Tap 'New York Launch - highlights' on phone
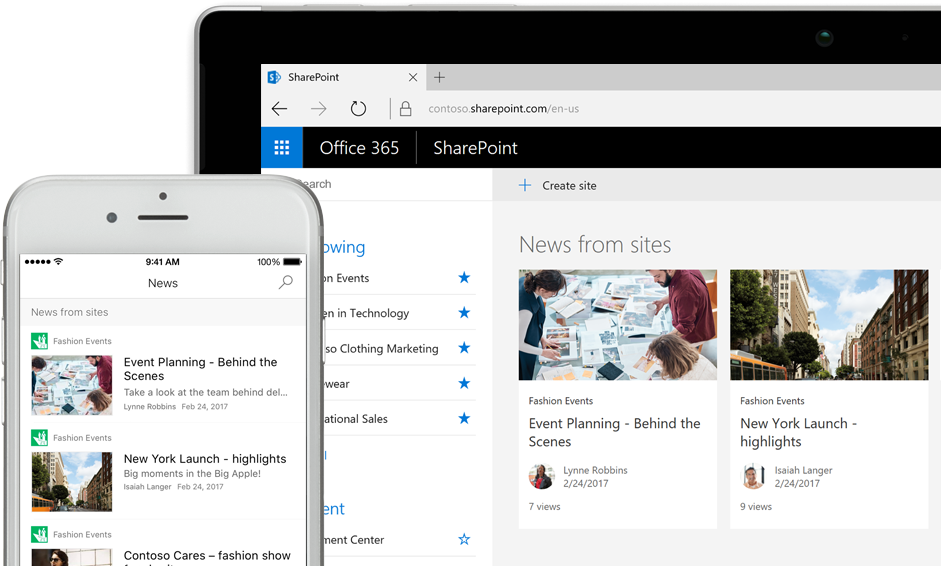941x566 pixels. pyautogui.click(x=205, y=459)
